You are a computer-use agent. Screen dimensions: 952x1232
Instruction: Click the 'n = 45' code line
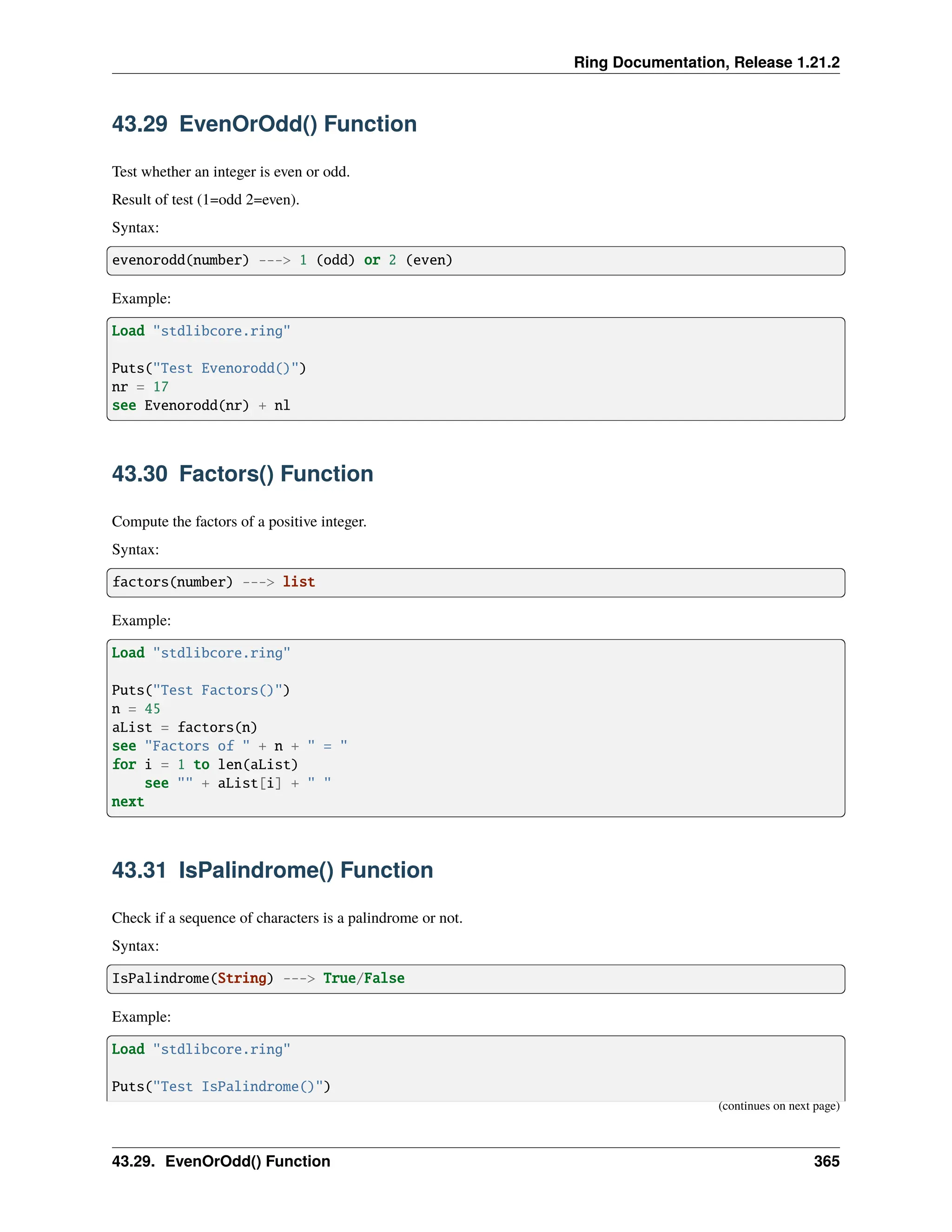pyautogui.click(x=136, y=709)
